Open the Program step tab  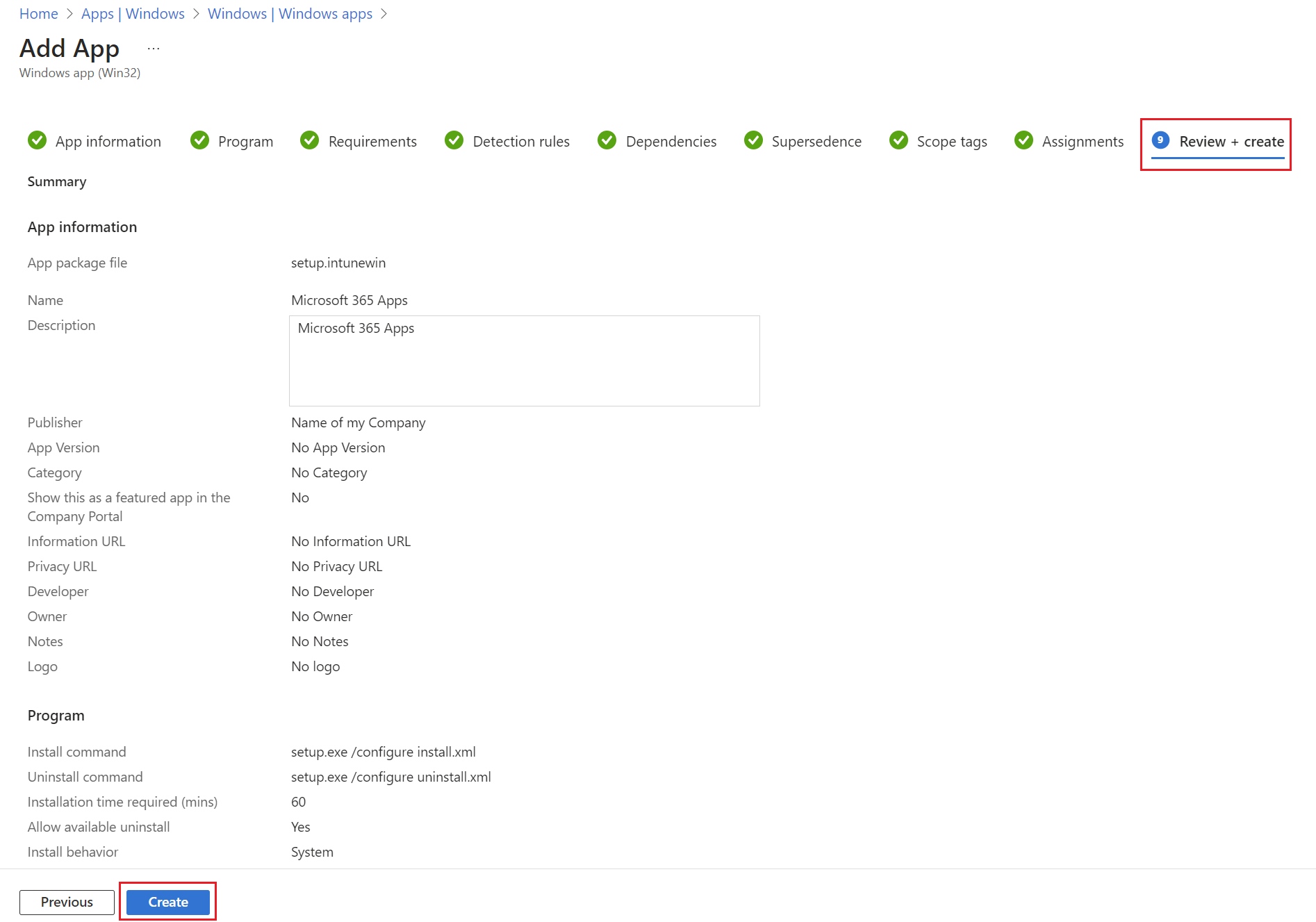244,141
